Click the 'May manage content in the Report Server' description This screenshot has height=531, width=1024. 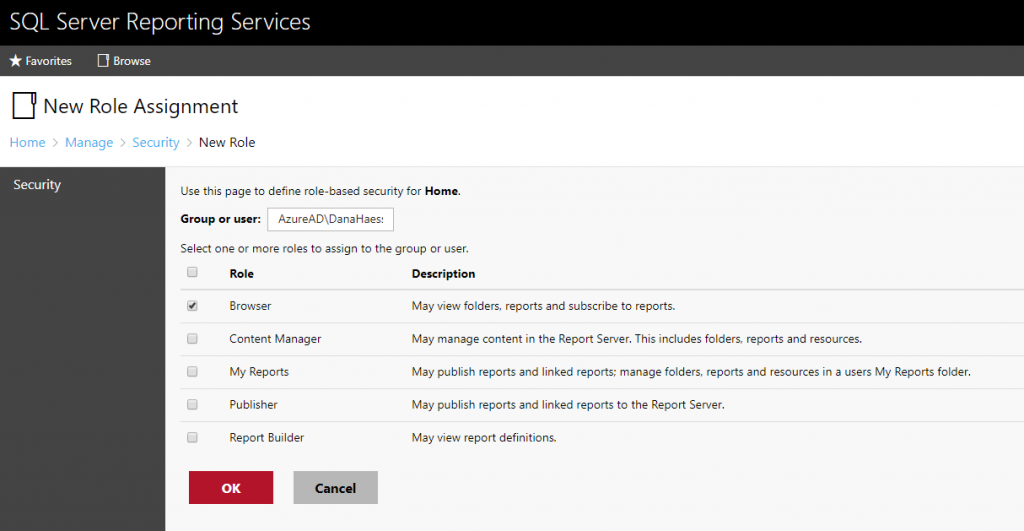click(637, 339)
